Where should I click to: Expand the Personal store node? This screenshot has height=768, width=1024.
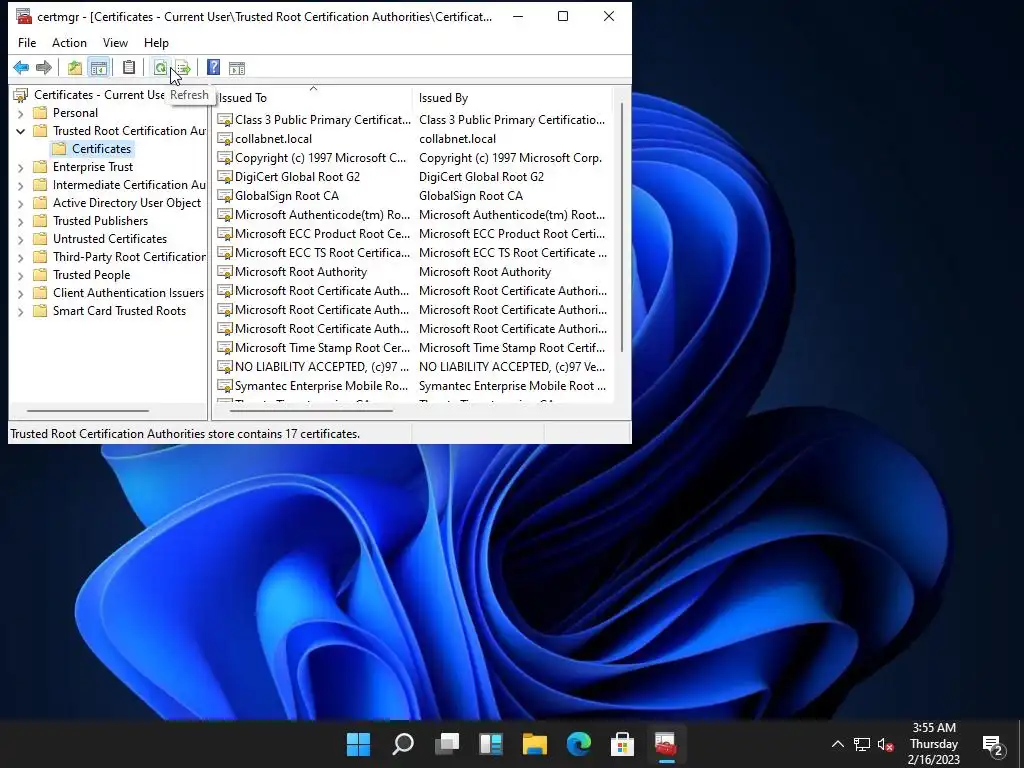click(20, 114)
